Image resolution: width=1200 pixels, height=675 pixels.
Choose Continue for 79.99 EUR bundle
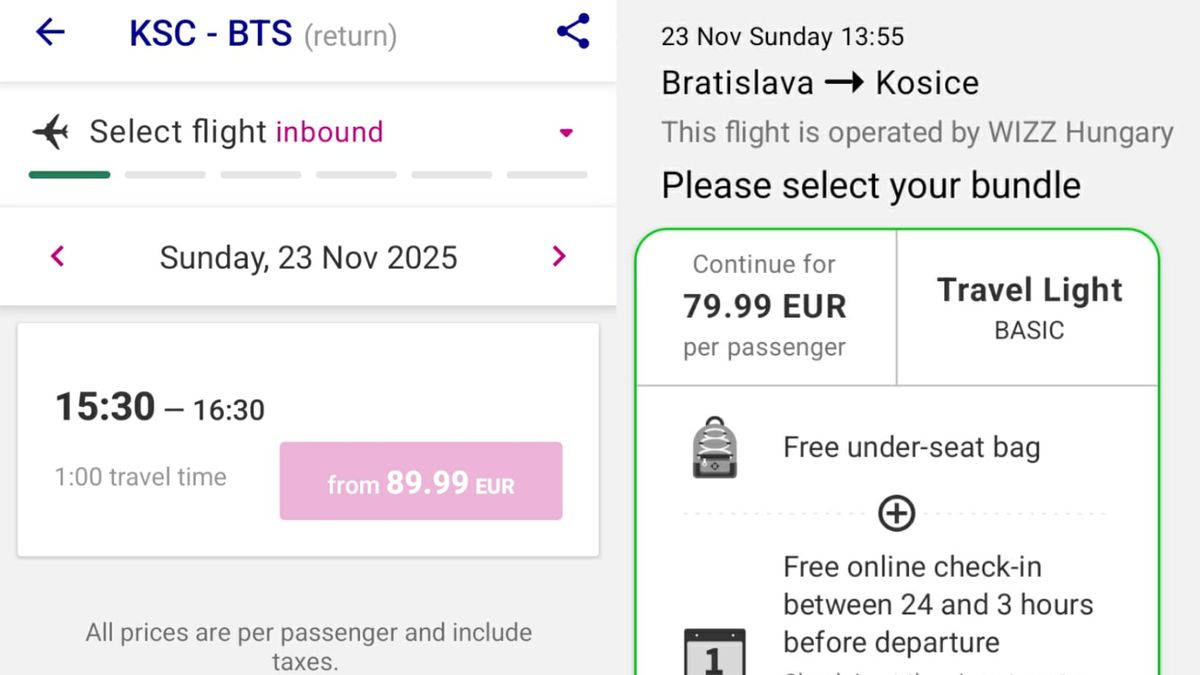click(765, 306)
